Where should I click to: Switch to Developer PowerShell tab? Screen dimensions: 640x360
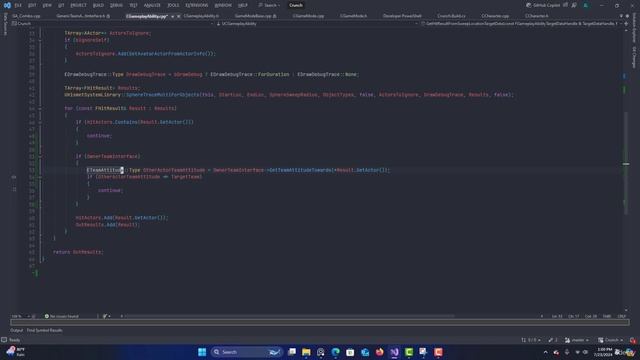coord(402,16)
